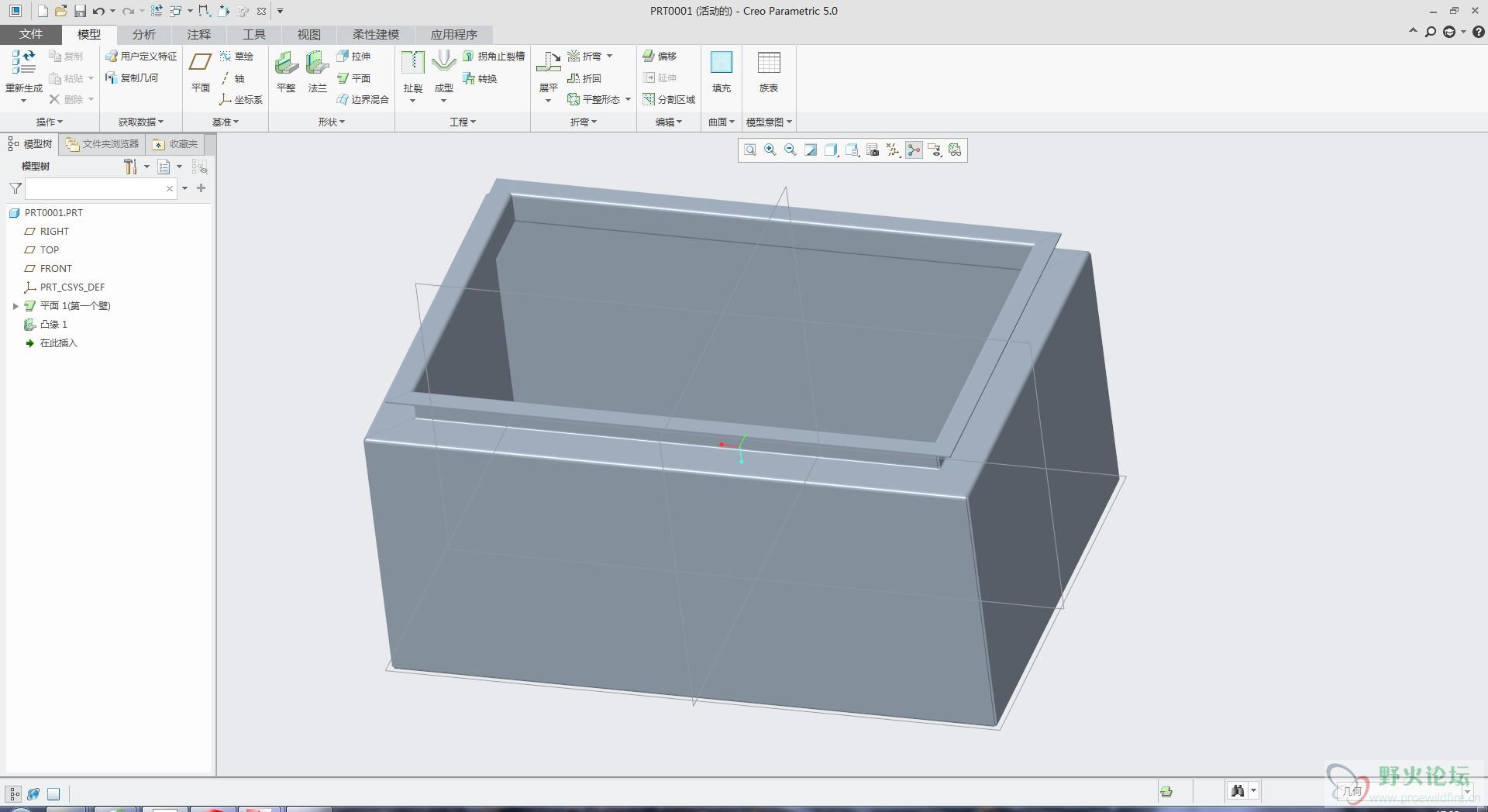Click Save file icon in quick access

pyautogui.click(x=80, y=11)
